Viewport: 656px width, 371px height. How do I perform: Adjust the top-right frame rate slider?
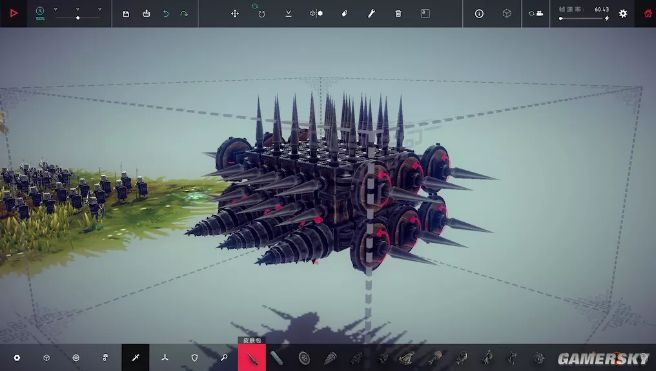click(584, 18)
